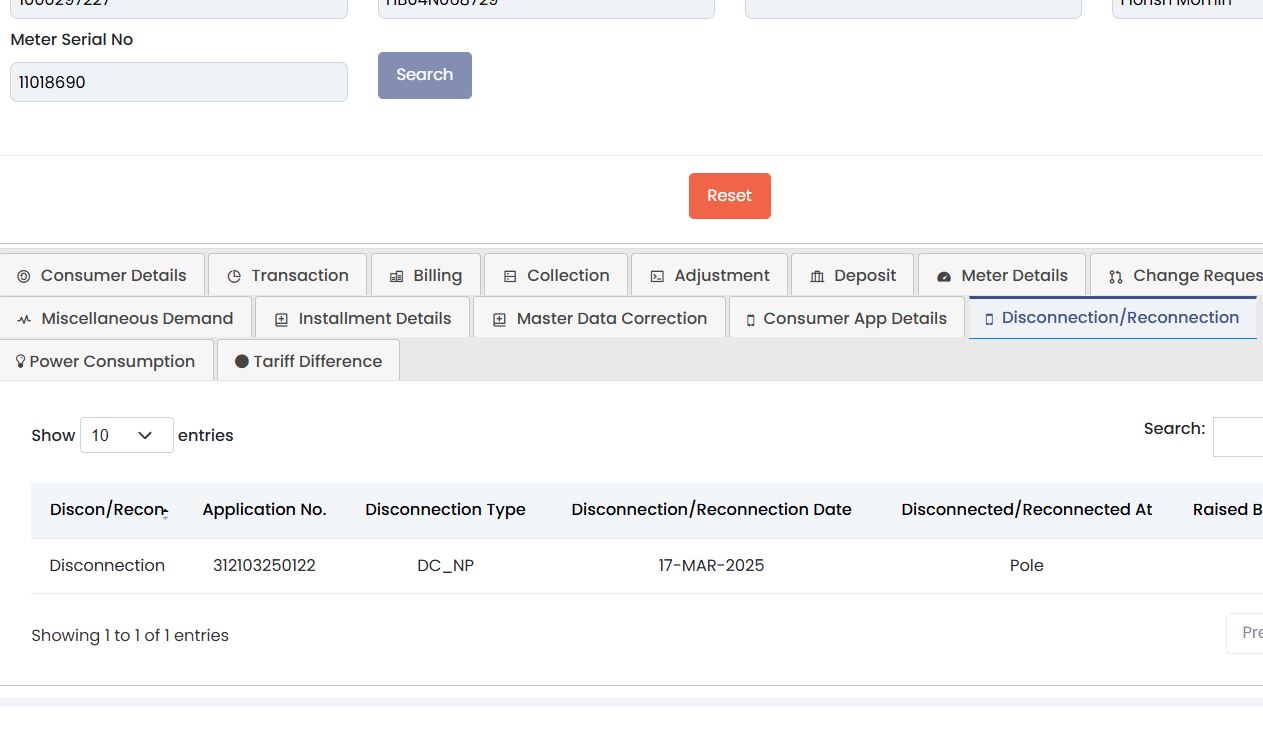Viewport: 1263px width, 733px height.
Task: Click the Adjustment tab icon
Action: (657, 276)
